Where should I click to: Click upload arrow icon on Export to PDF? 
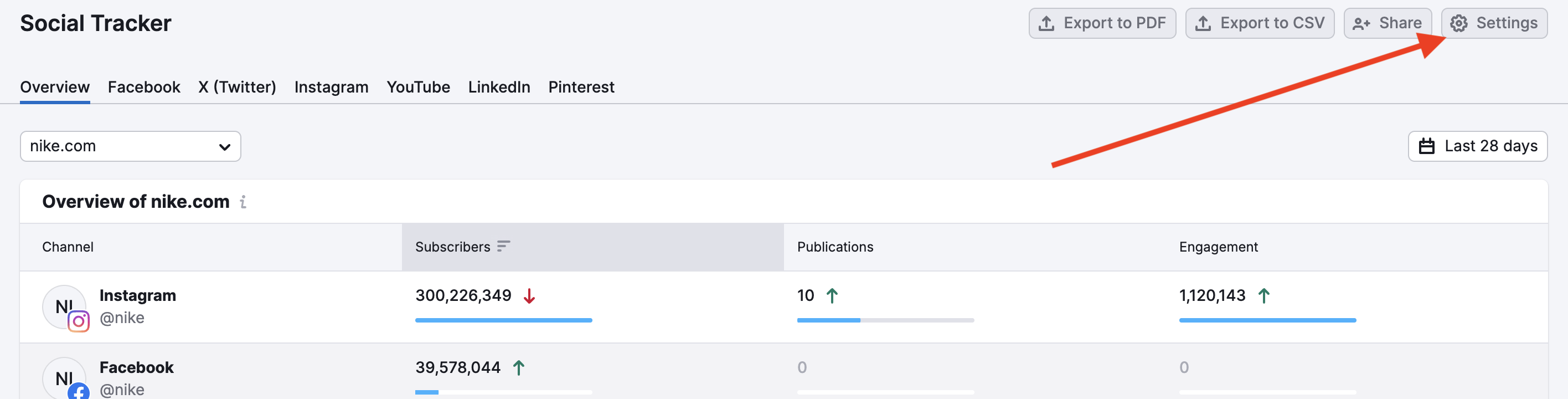[1046, 23]
